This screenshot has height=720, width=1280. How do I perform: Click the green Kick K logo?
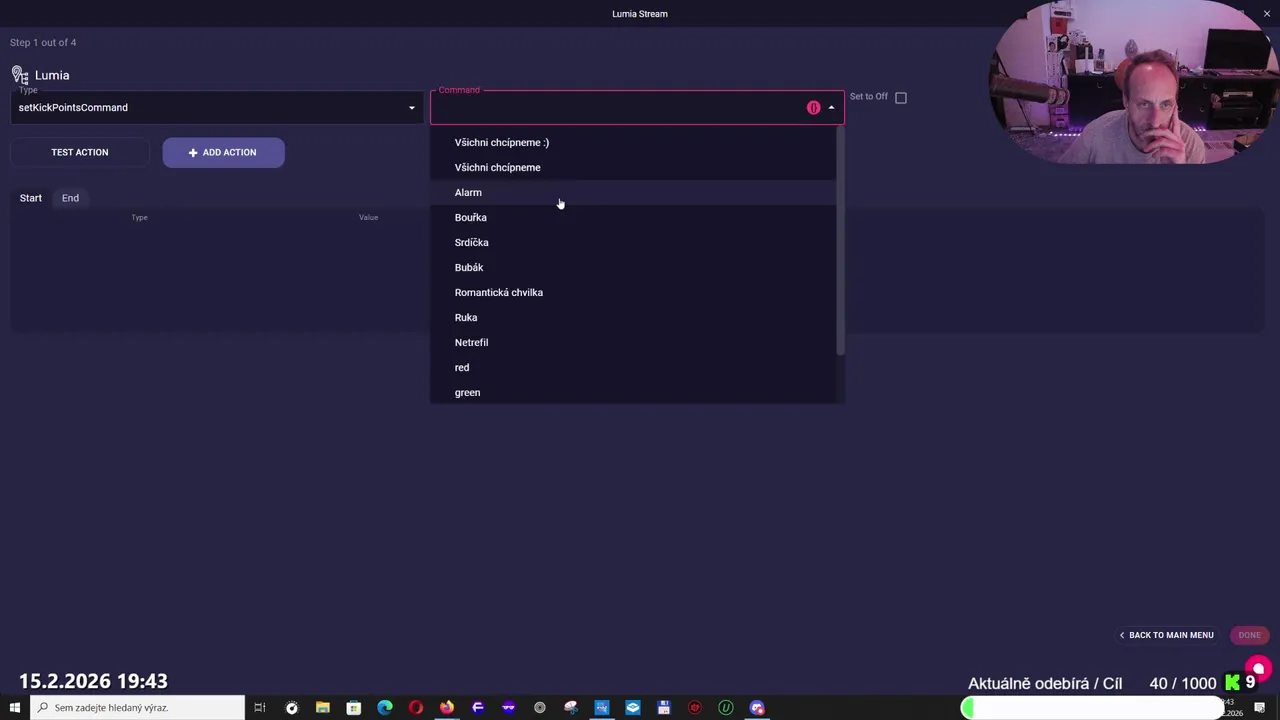1233,683
